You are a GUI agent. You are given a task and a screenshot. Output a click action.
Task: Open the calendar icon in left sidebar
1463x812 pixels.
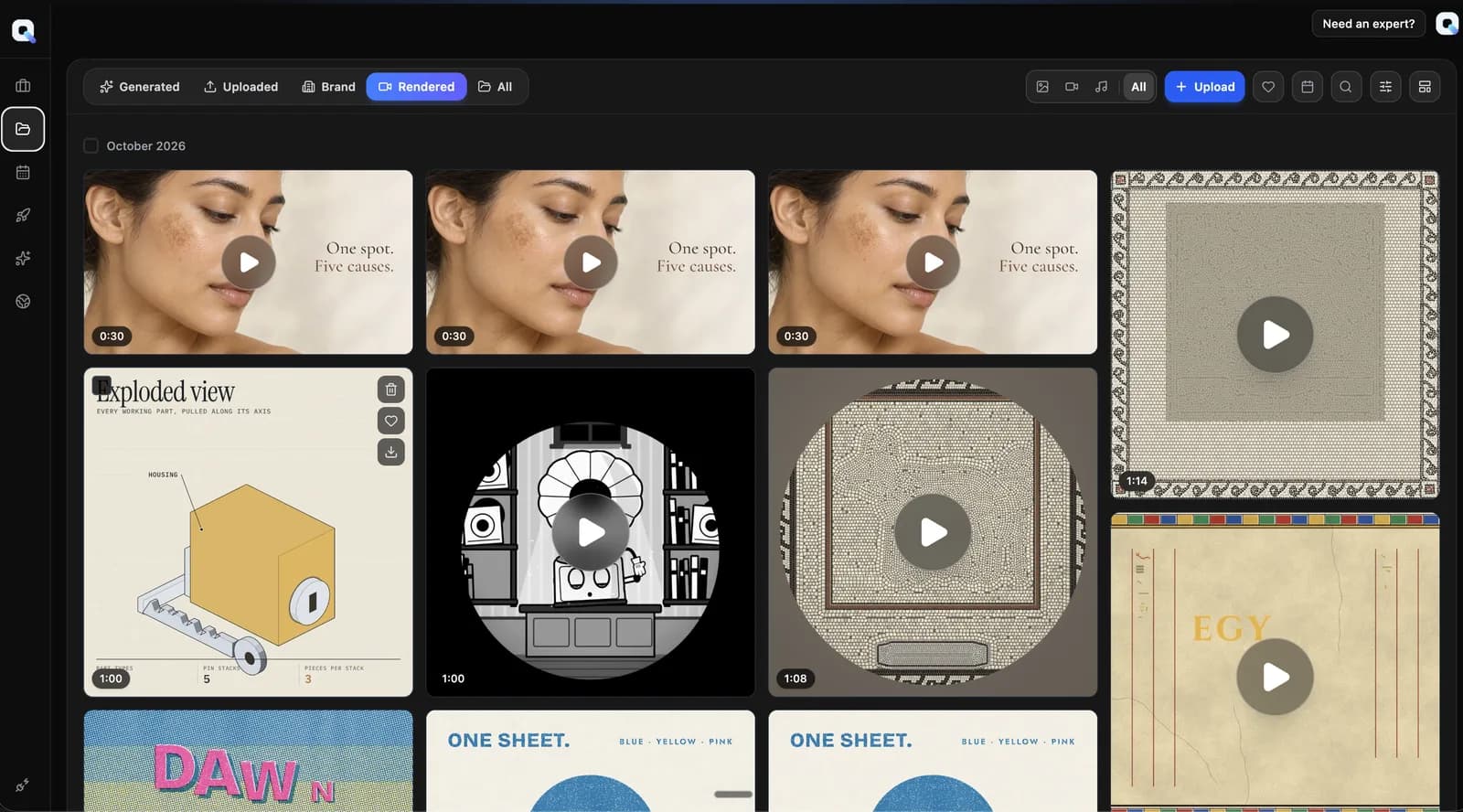(x=23, y=172)
